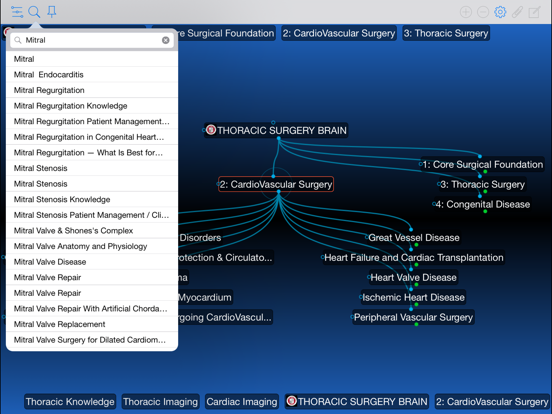Select 'Mitral Regurgitation' result
This screenshot has height=414, width=552.
click(92, 90)
